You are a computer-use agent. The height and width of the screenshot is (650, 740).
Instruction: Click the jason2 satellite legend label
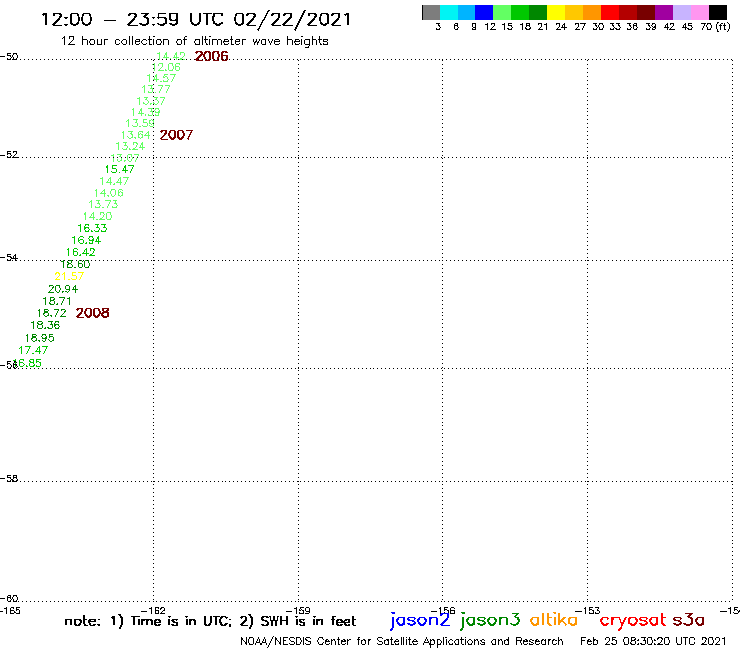[x=420, y=620]
